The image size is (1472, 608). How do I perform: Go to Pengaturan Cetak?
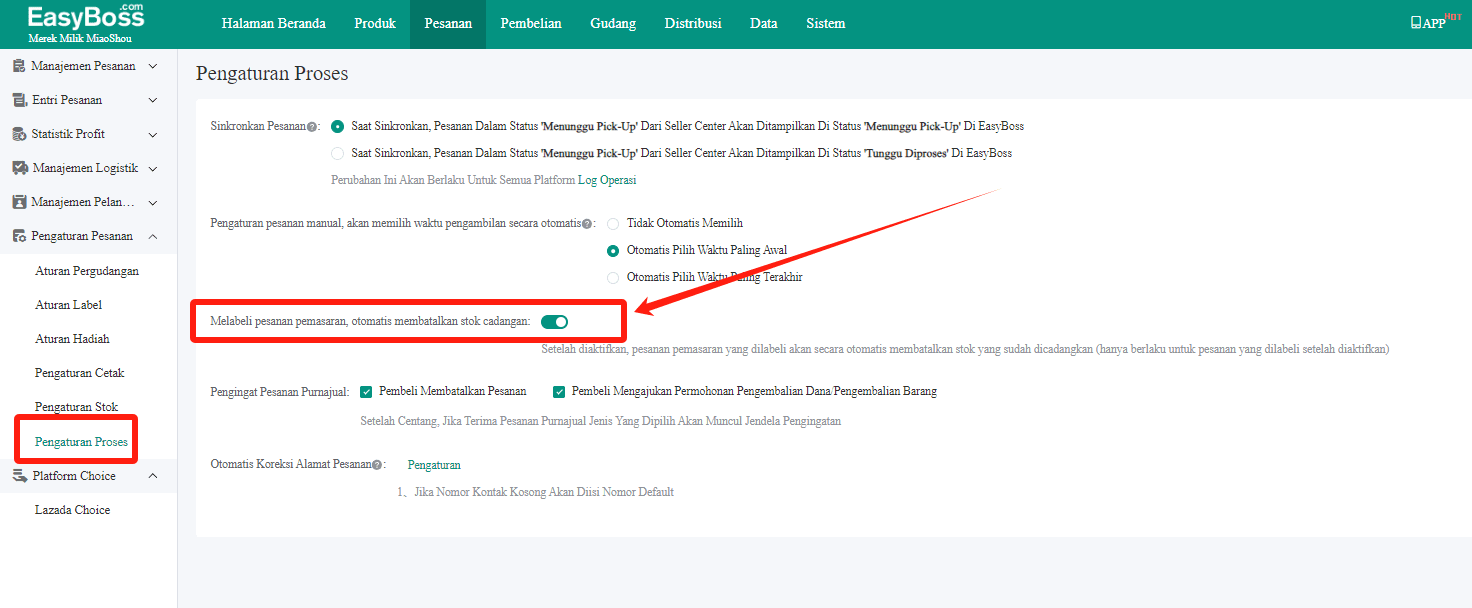tap(80, 373)
